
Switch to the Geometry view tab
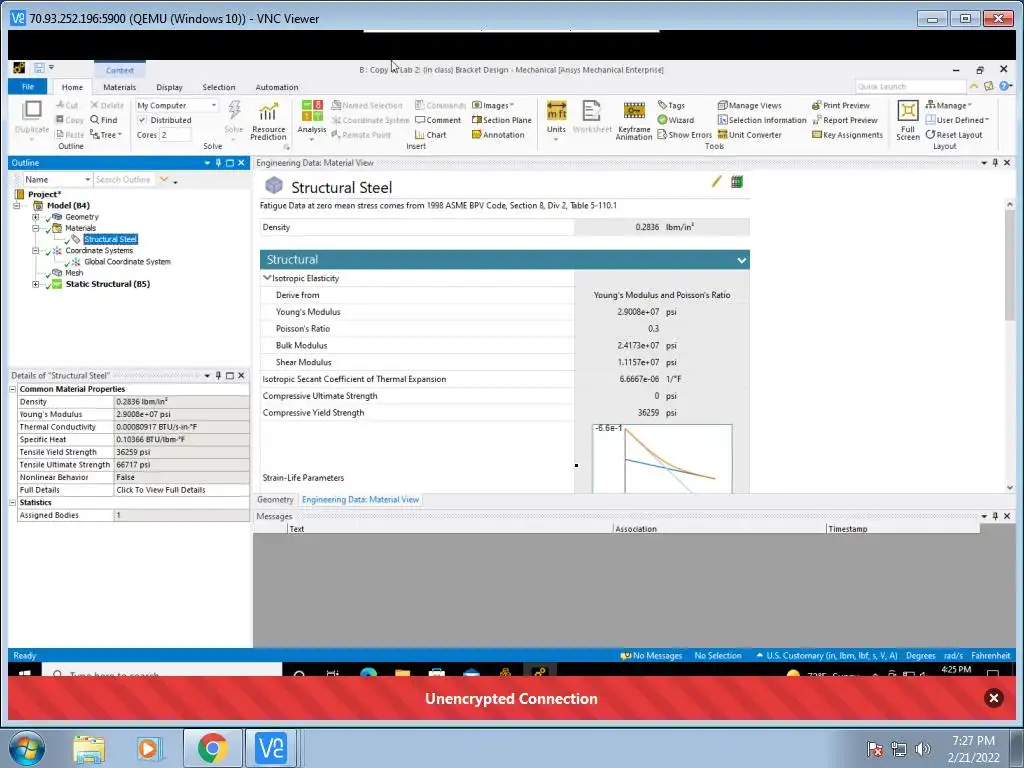tap(275, 500)
